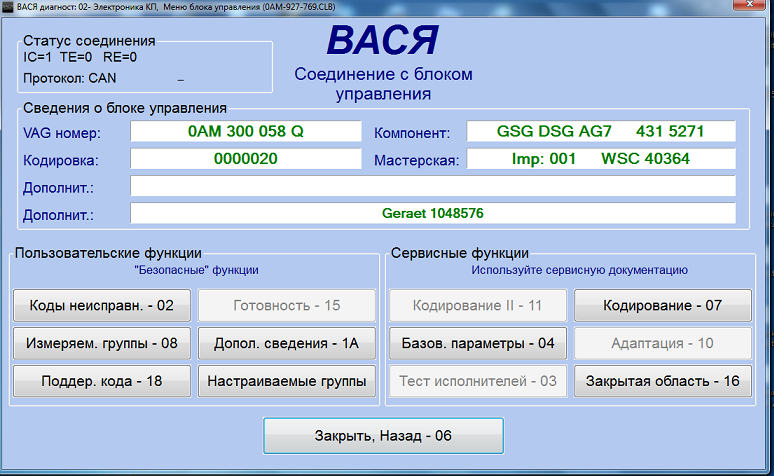Screen dimensions: 774x476
Task: Click the greyed Кодирование II - 11 button
Action: tap(478, 306)
